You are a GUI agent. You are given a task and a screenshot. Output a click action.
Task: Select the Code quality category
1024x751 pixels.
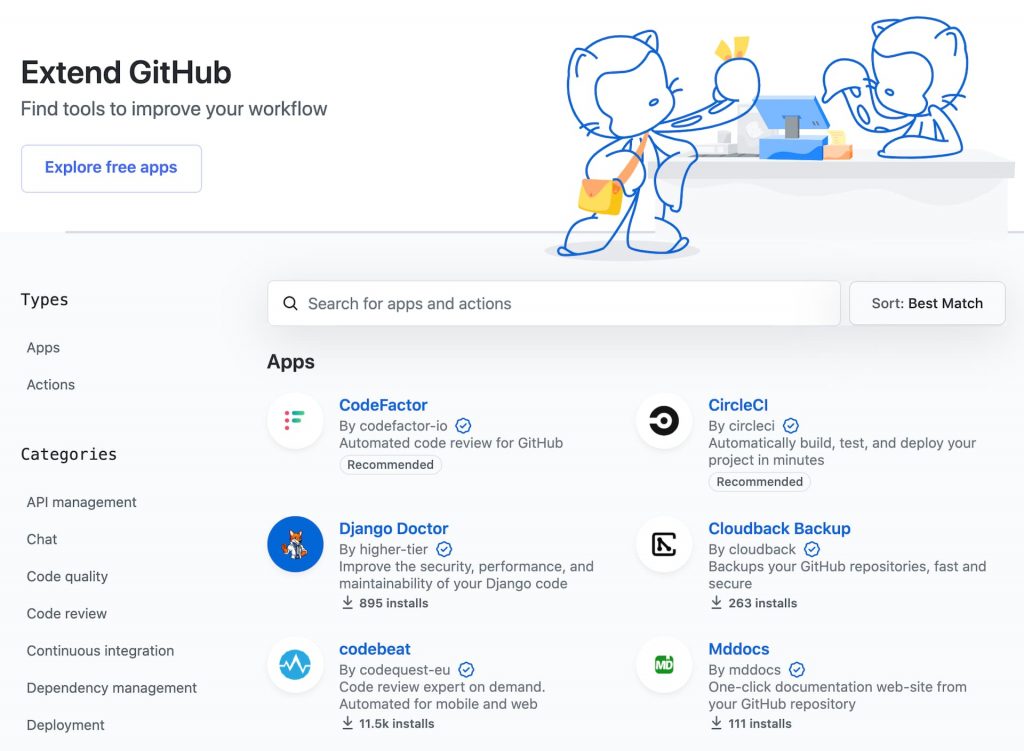click(67, 577)
